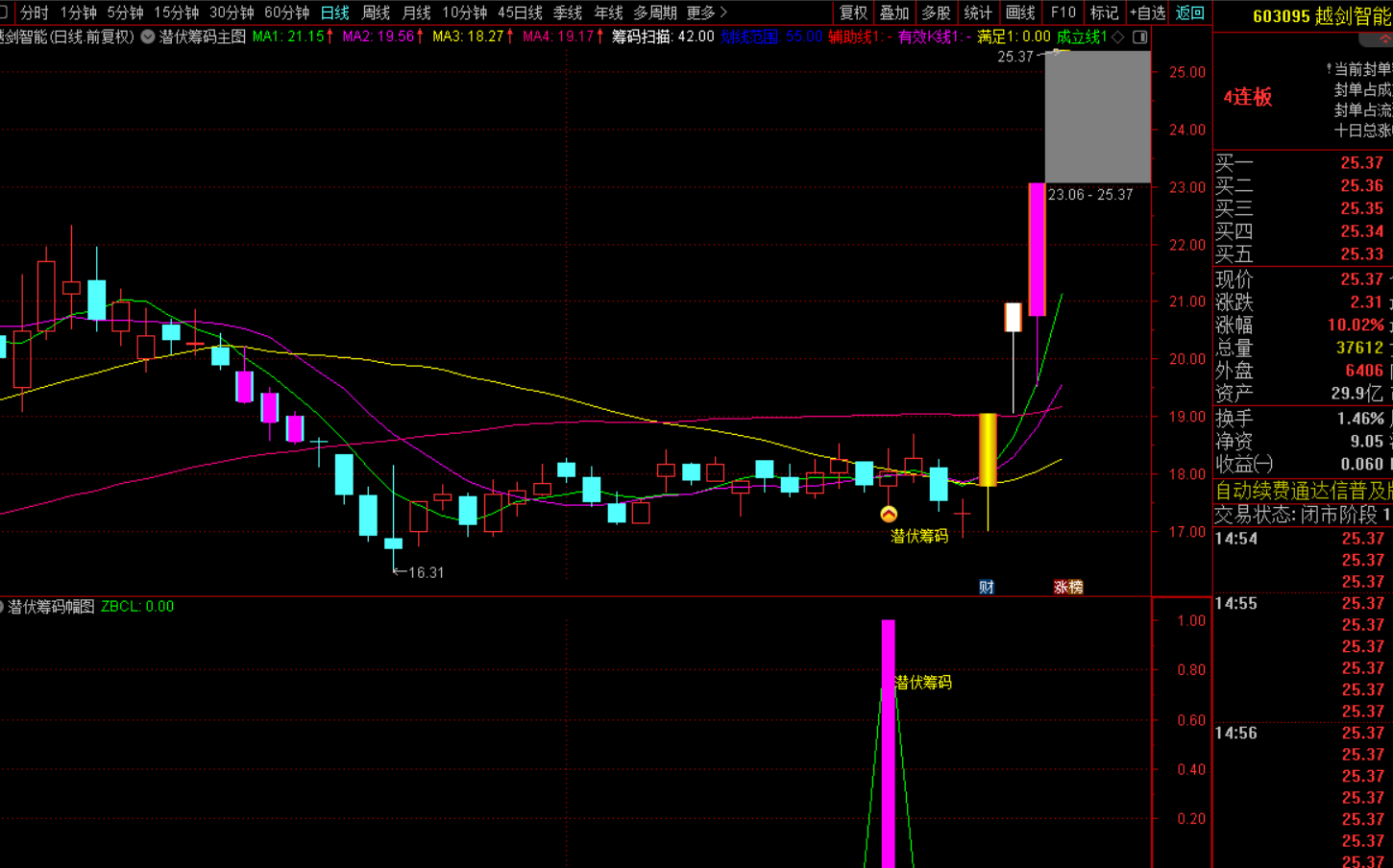1393x868 pixels.
Task: Click the 返回 back button
Action: coord(1189,12)
